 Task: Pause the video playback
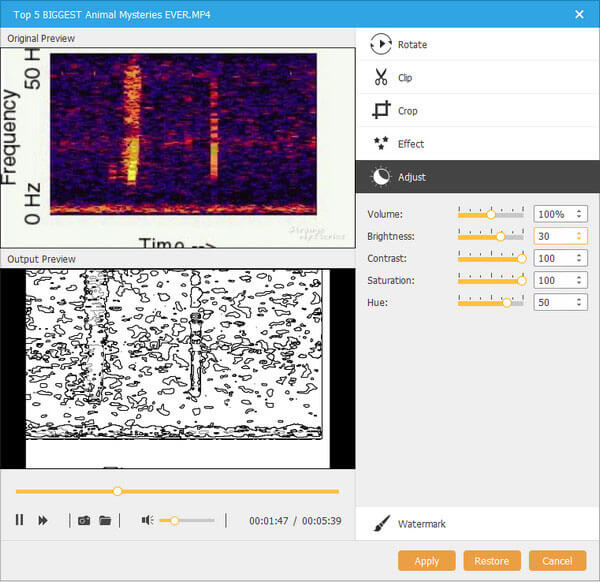[19, 520]
